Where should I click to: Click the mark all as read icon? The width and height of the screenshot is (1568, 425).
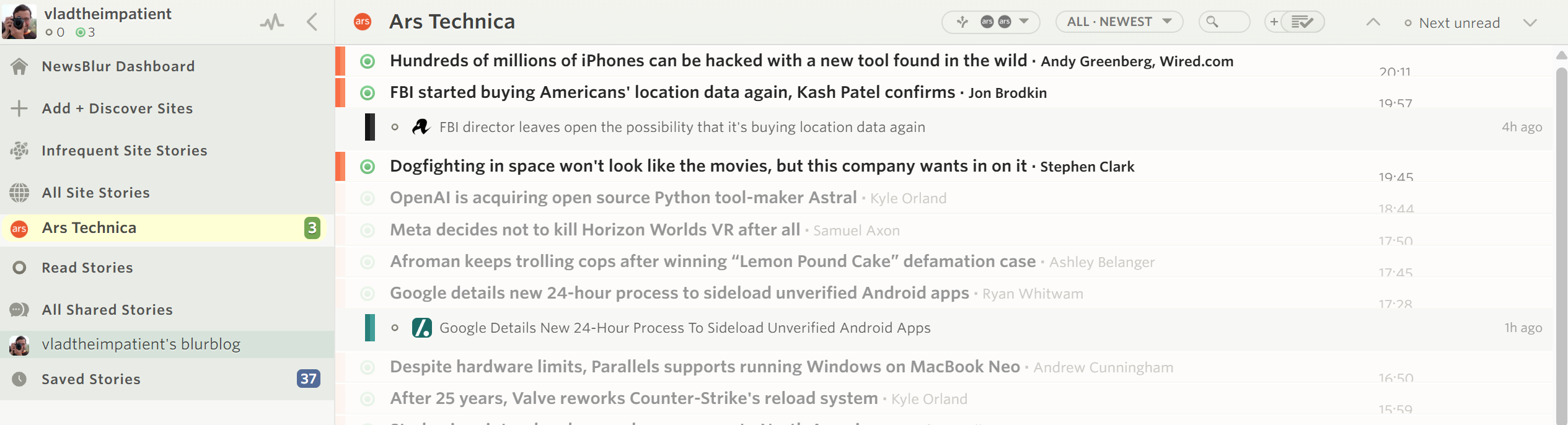coord(1302,22)
